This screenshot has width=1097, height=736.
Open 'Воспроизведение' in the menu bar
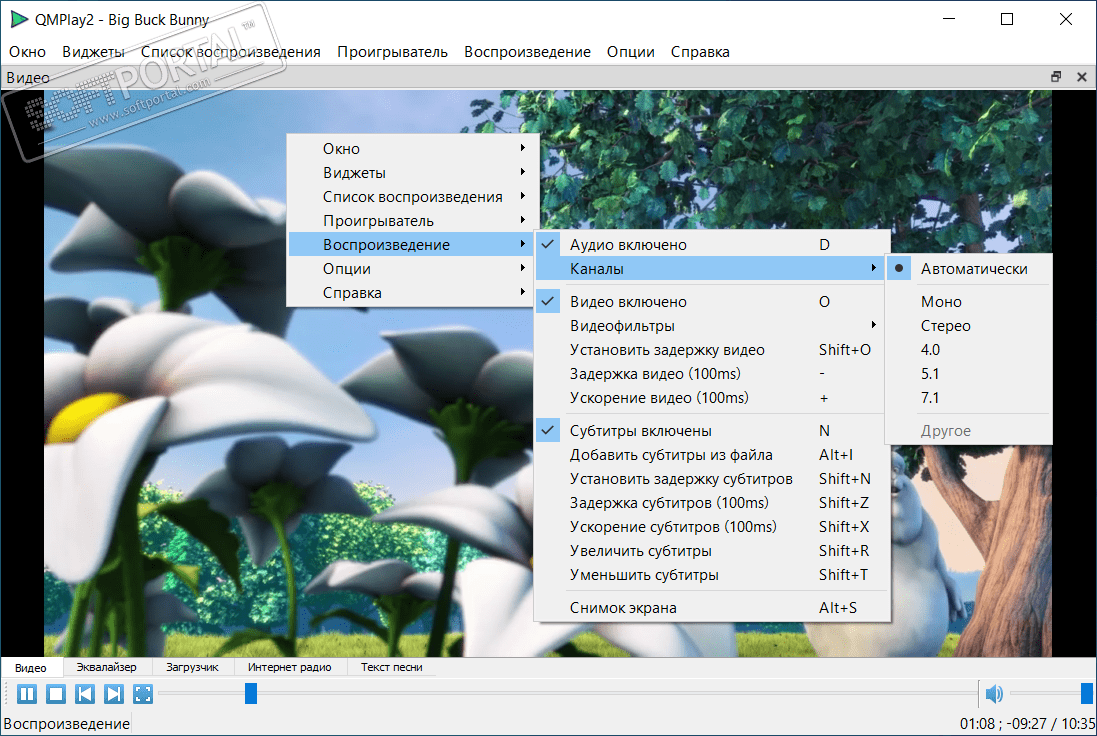(528, 52)
